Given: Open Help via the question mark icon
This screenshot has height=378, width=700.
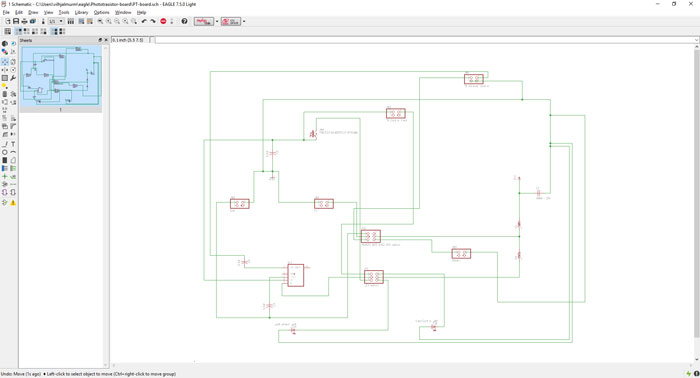Looking at the screenshot, I should point(184,21).
